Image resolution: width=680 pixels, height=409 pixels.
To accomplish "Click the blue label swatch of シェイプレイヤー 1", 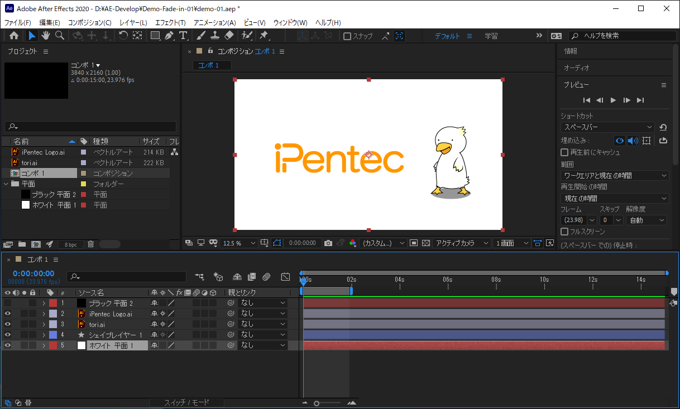I will [53, 335].
